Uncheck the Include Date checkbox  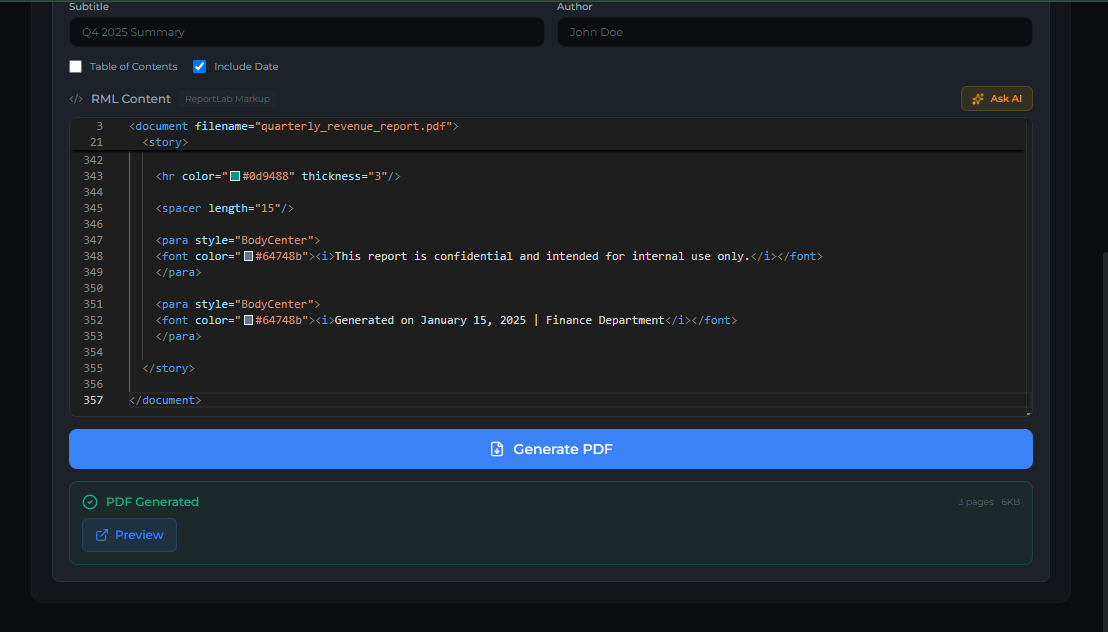point(199,66)
